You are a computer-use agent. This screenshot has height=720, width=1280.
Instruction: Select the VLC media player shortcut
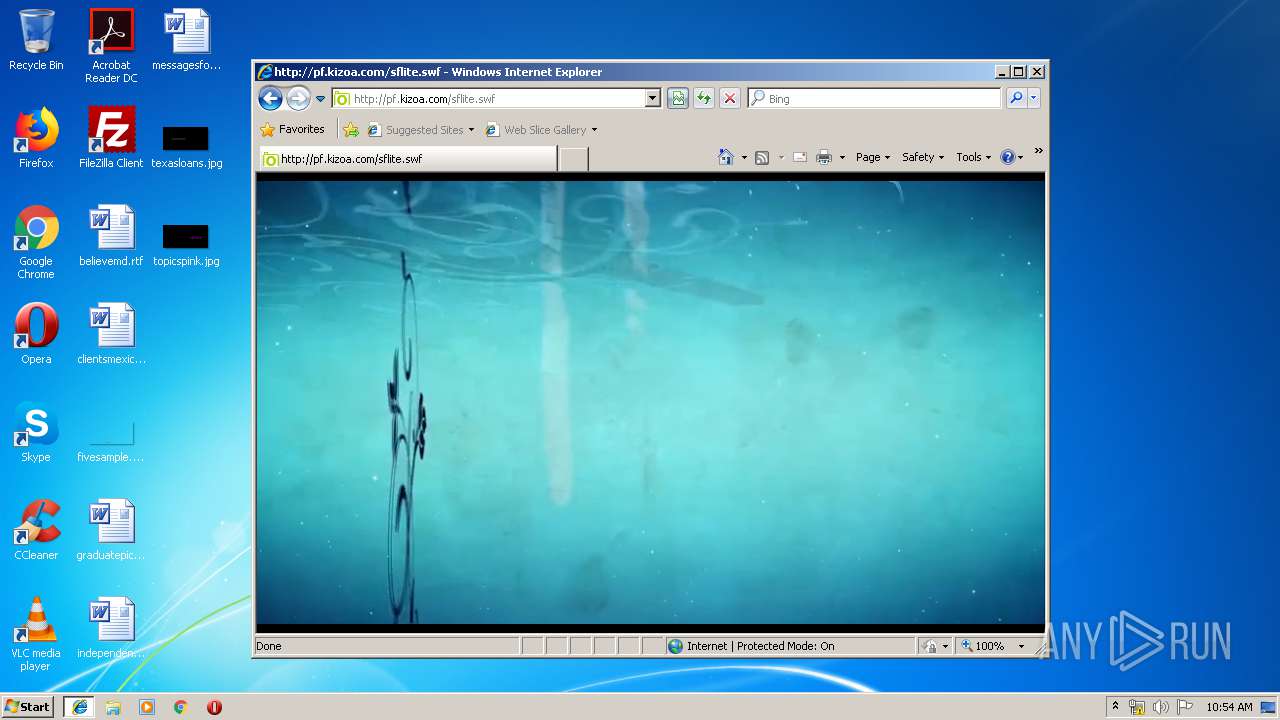coord(36,634)
